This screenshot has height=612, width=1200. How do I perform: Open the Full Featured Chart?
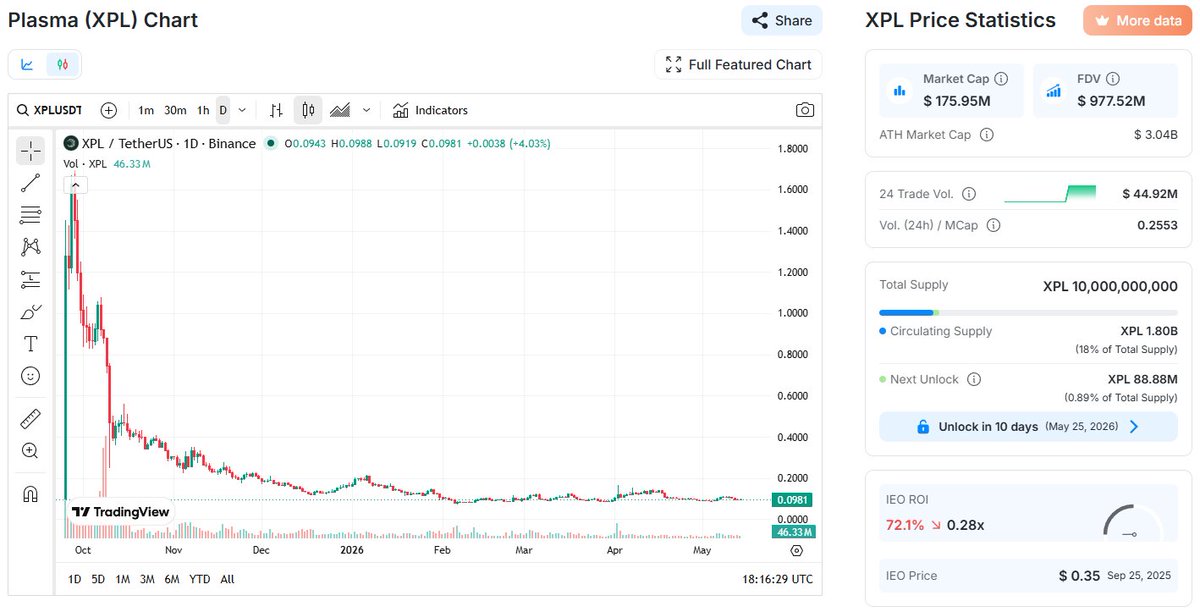(739, 65)
